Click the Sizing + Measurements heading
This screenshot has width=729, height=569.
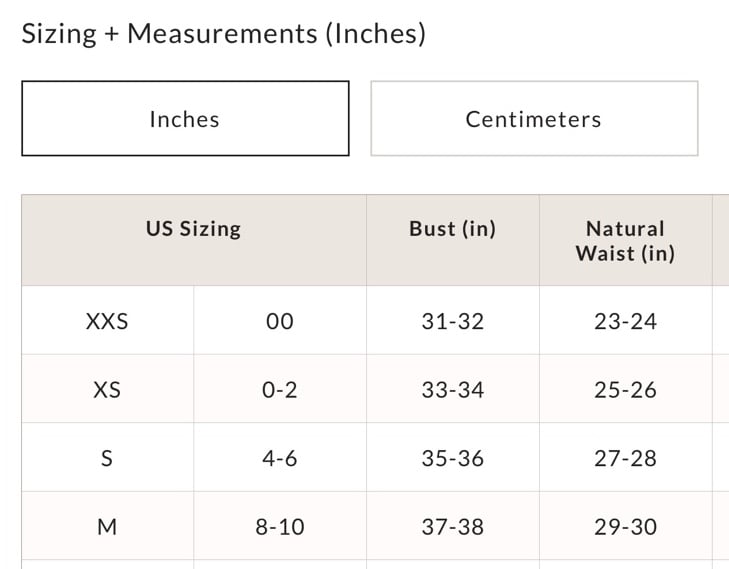(x=224, y=33)
